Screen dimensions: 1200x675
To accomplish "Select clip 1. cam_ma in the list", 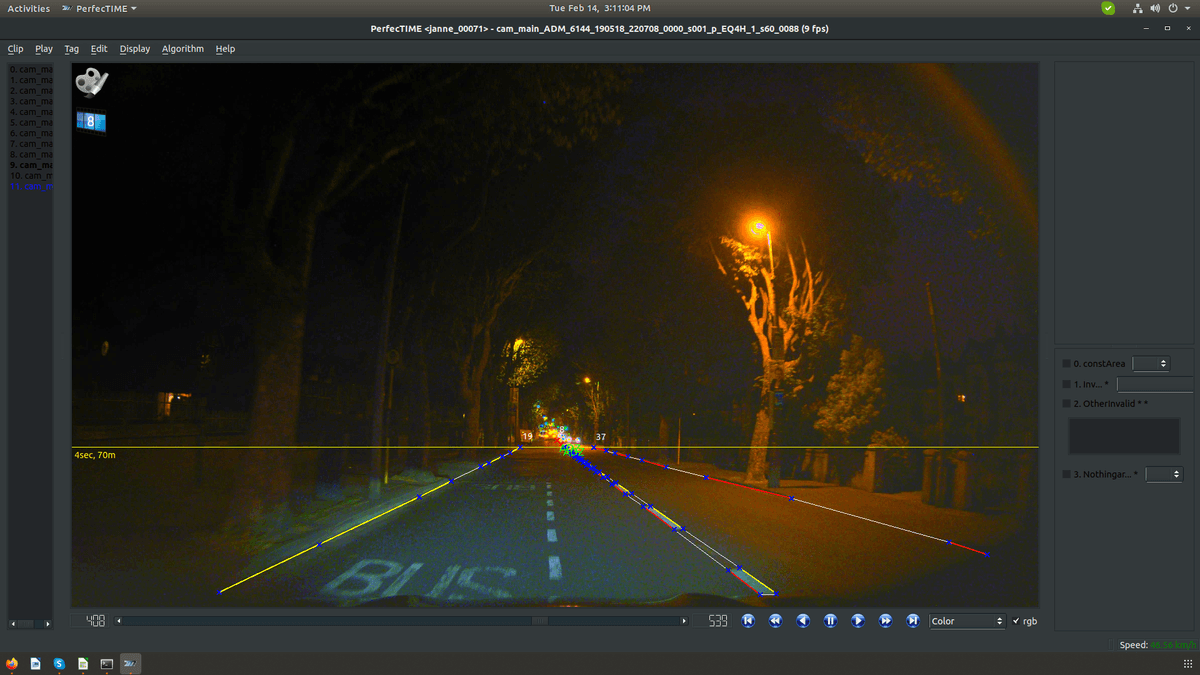I will pos(30,80).
